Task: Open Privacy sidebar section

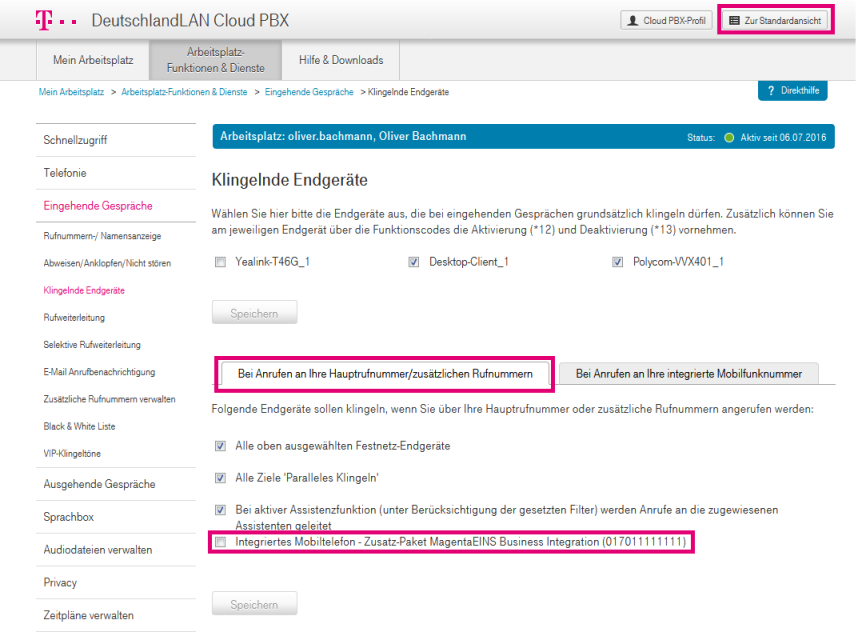Action: (x=116, y=582)
